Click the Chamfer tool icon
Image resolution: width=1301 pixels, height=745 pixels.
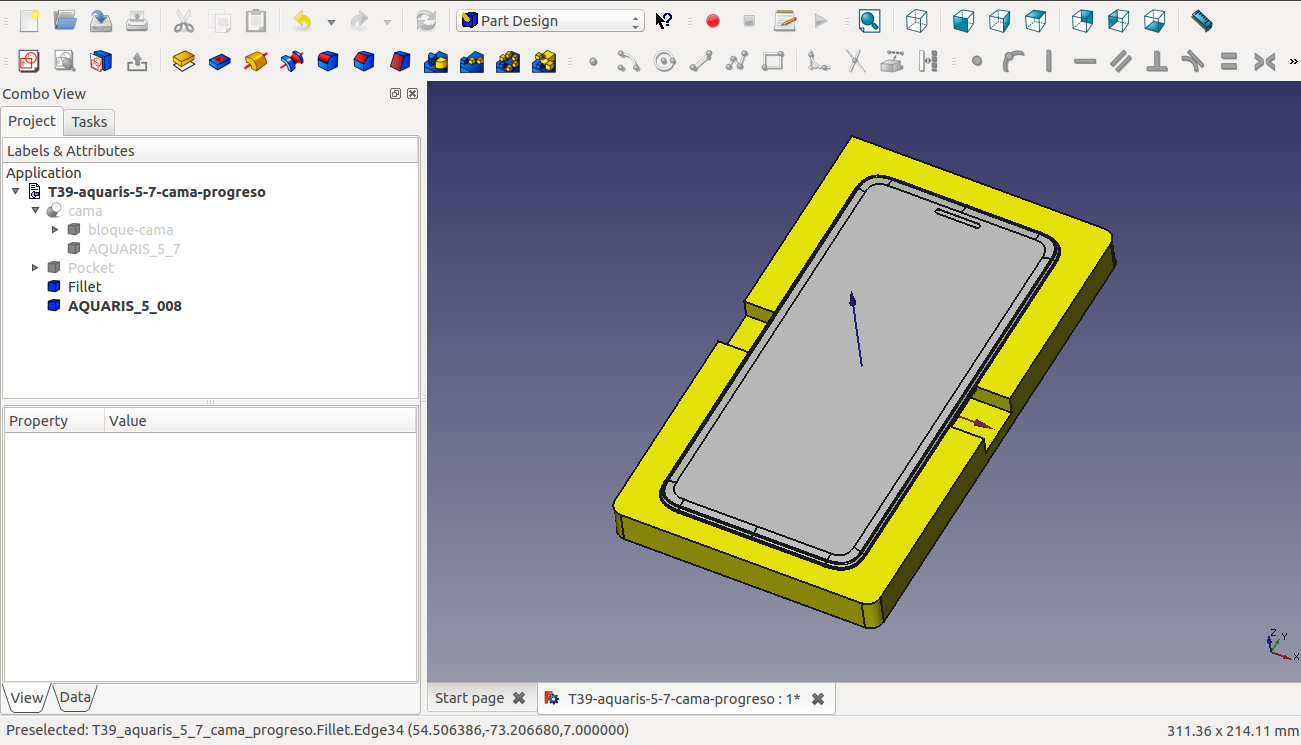pos(364,62)
